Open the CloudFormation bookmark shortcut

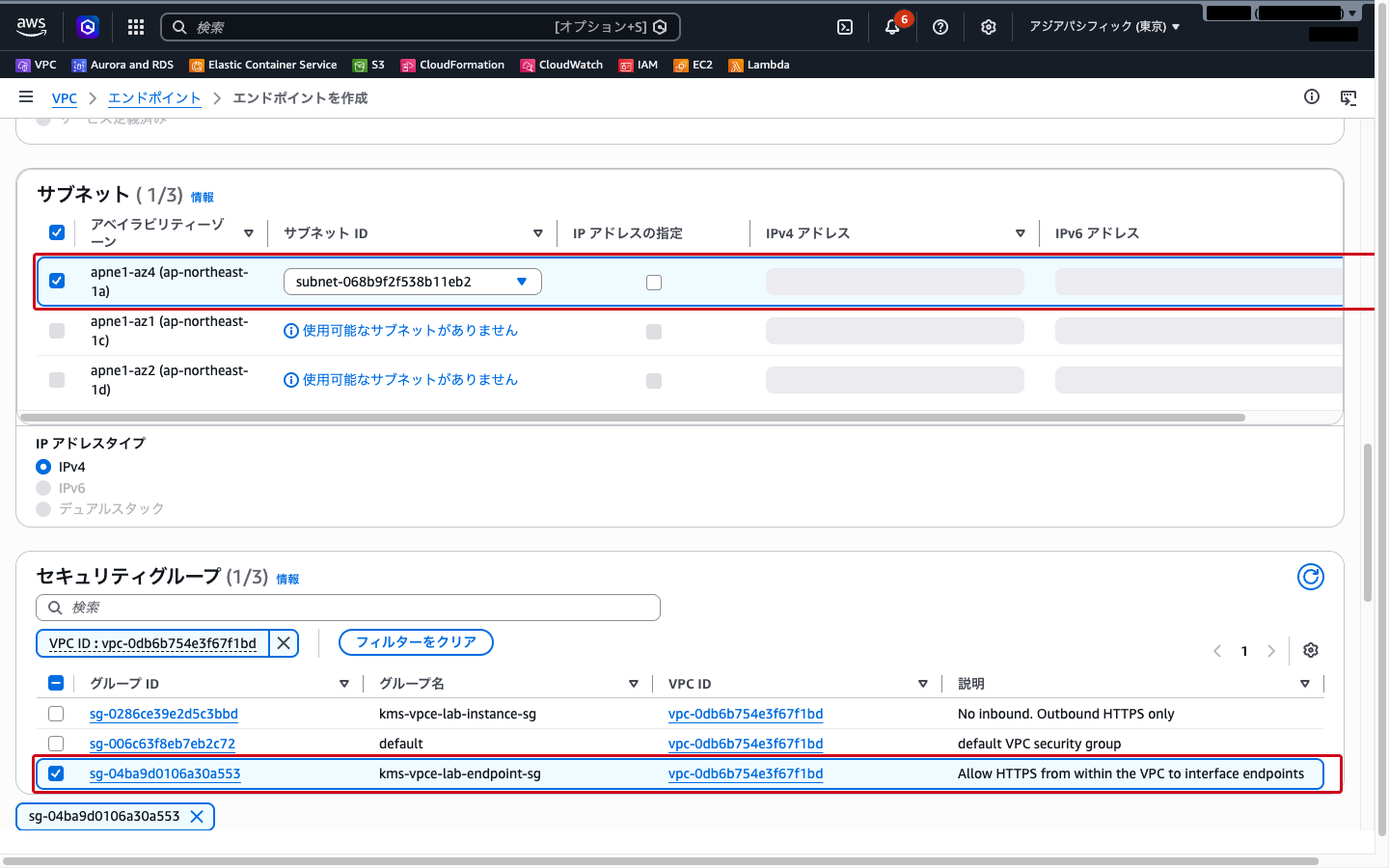(452, 65)
